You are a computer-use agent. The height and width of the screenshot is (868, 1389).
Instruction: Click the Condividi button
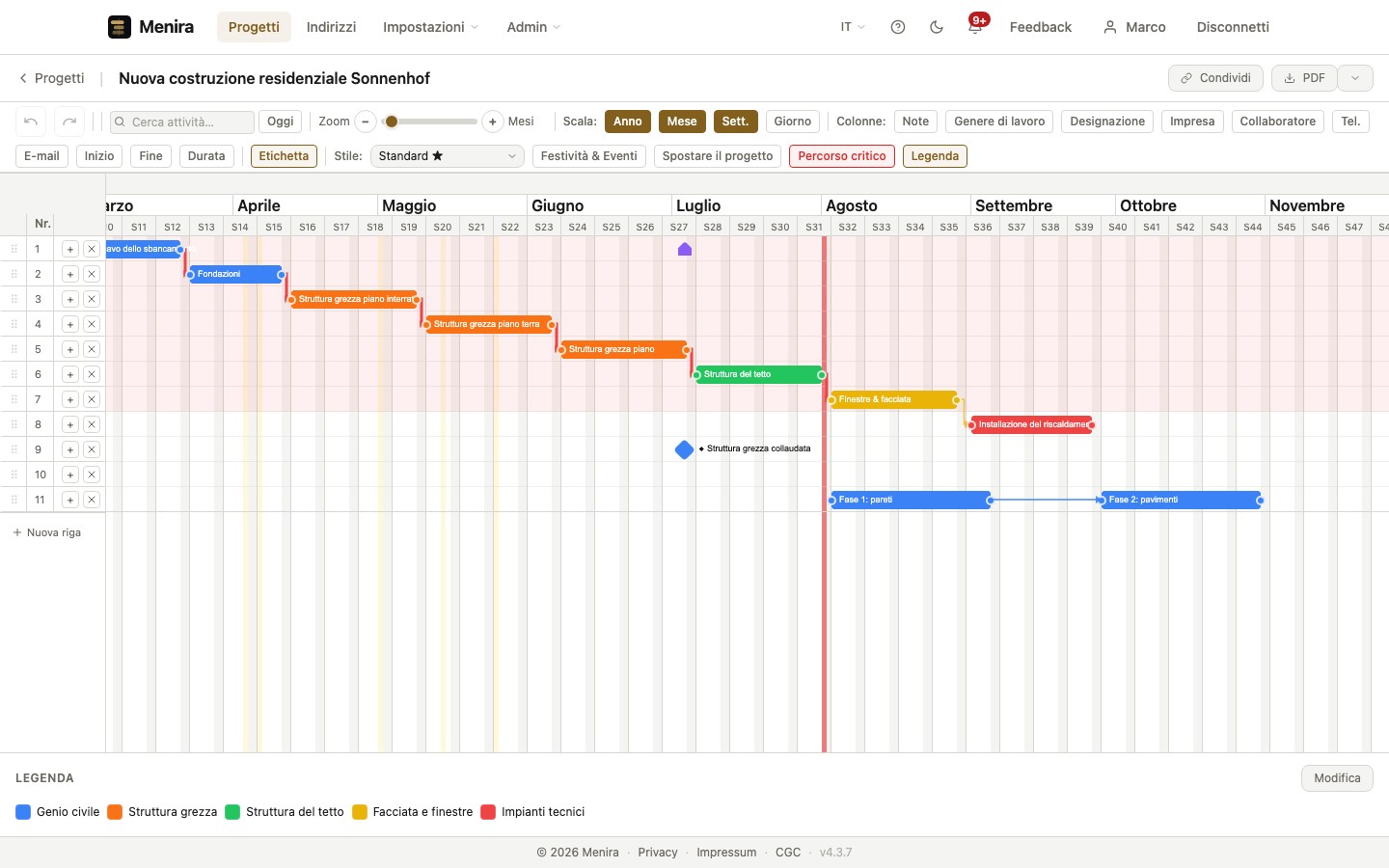pyautogui.click(x=1215, y=78)
